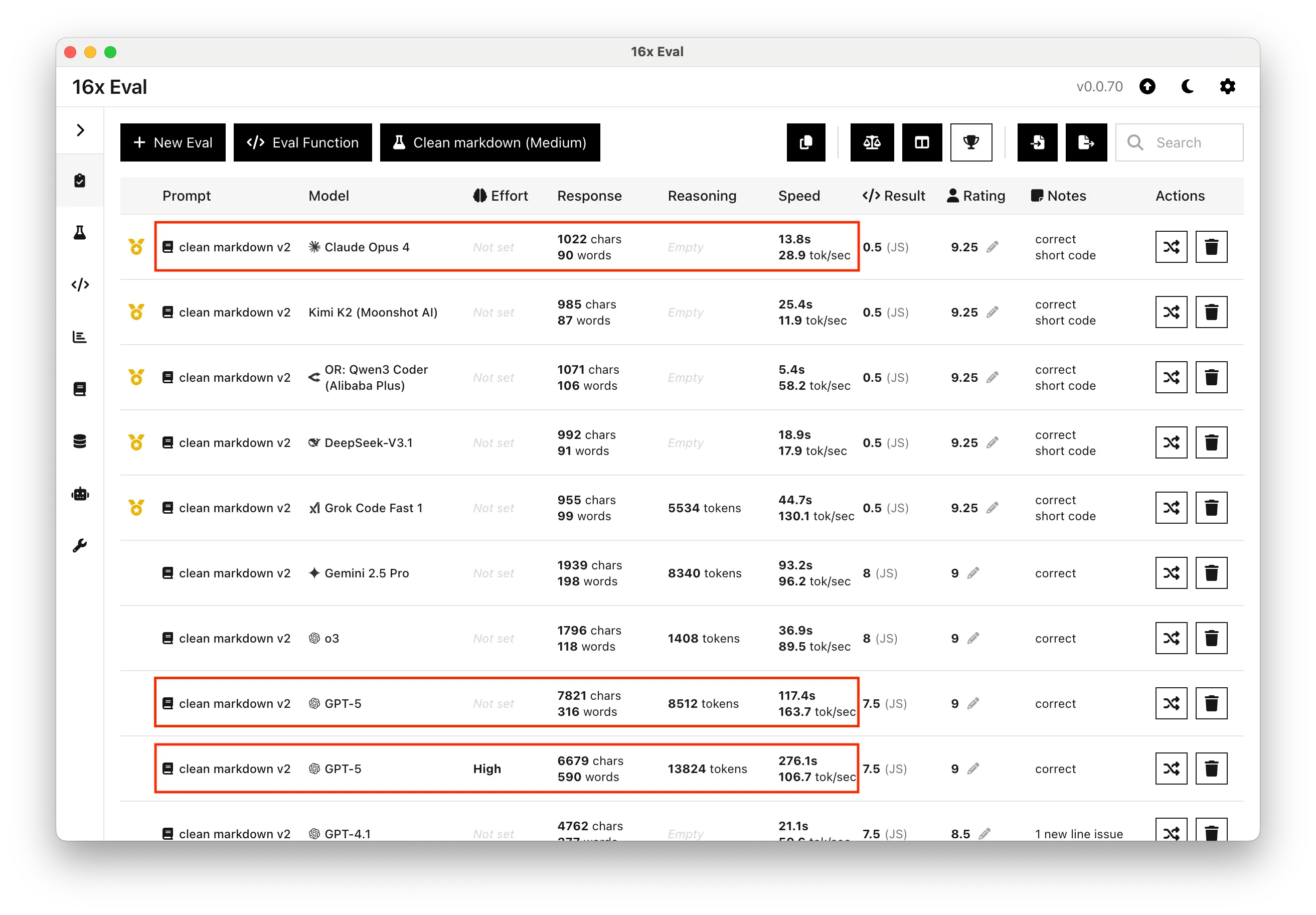Click the export file toolbar icon

click(1086, 142)
